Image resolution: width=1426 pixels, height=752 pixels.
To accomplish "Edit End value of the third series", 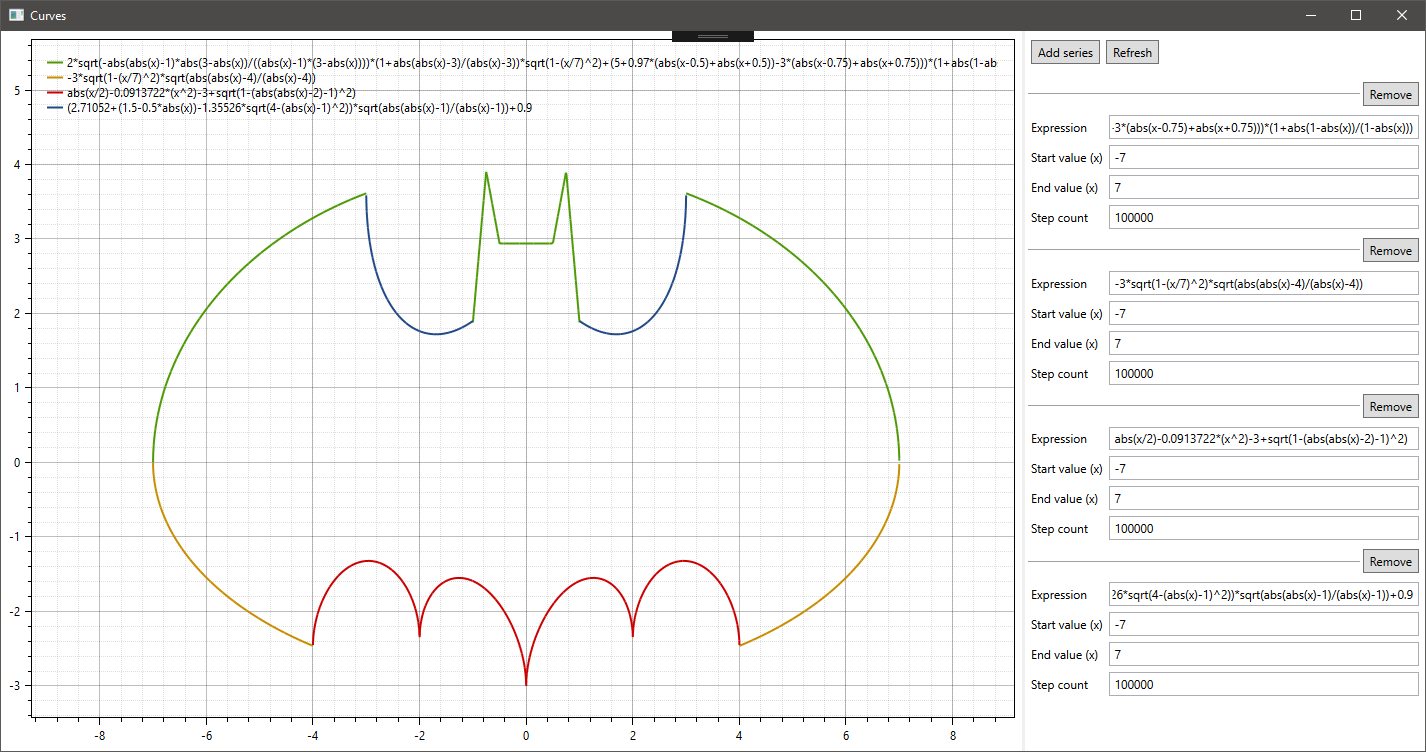I will coord(1264,499).
